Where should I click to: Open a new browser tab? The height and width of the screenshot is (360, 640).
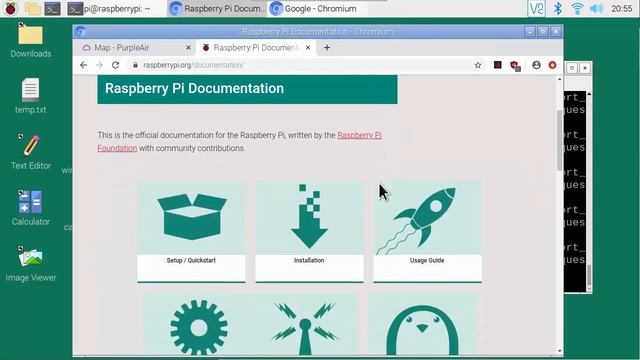[x=327, y=48]
